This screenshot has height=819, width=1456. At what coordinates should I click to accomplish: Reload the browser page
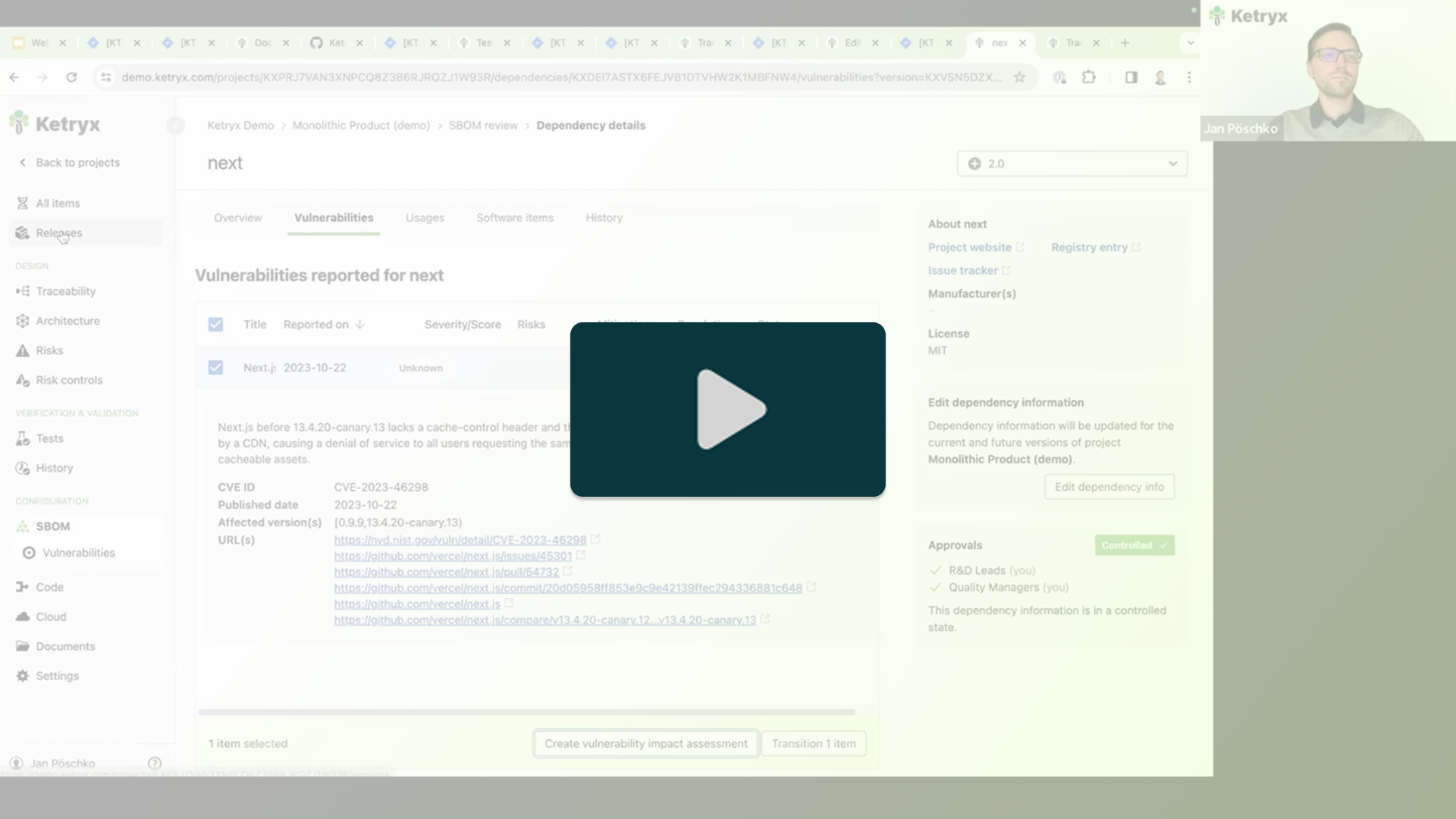click(x=71, y=77)
